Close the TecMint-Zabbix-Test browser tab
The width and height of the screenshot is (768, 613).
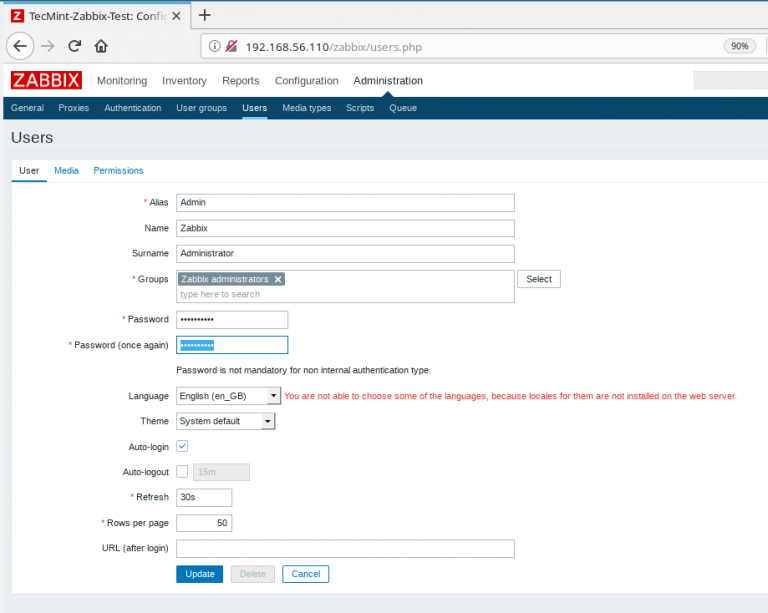[176, 15]
